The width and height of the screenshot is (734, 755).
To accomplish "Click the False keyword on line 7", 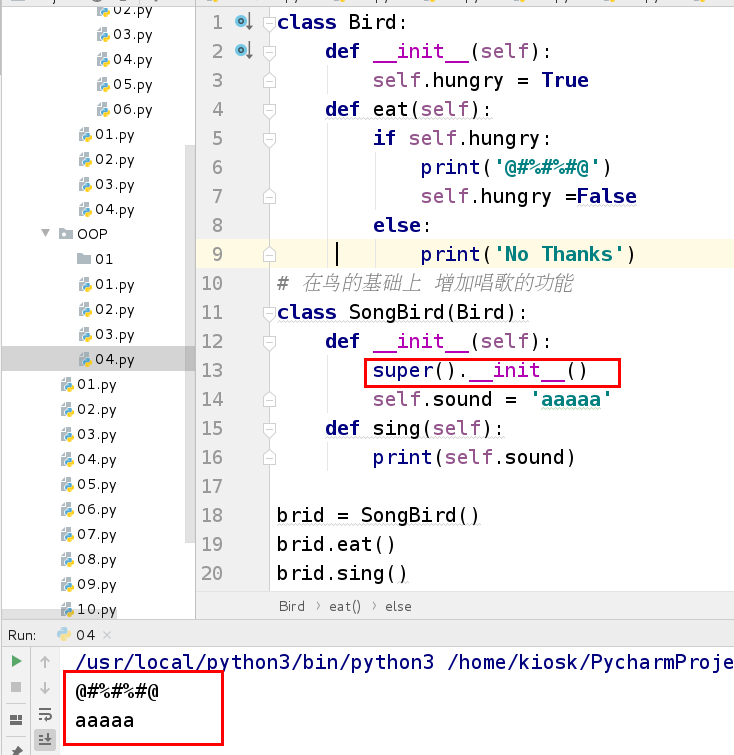I will click(606, 196).
